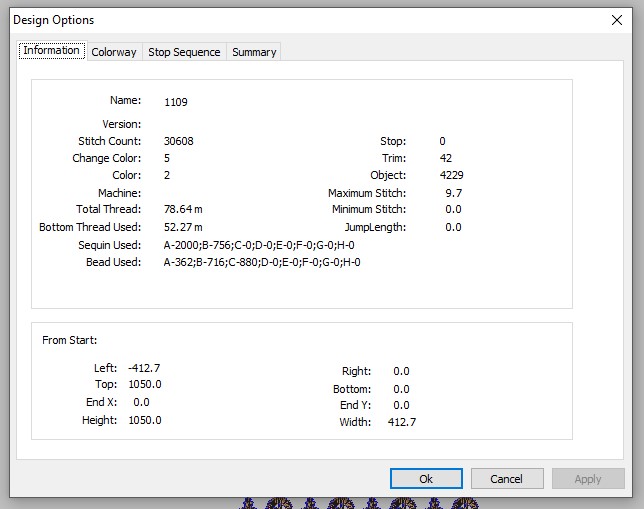Viewport: 644px width, 509px height.
Task: Click the End X value 0.0
Action: [141, 402]
